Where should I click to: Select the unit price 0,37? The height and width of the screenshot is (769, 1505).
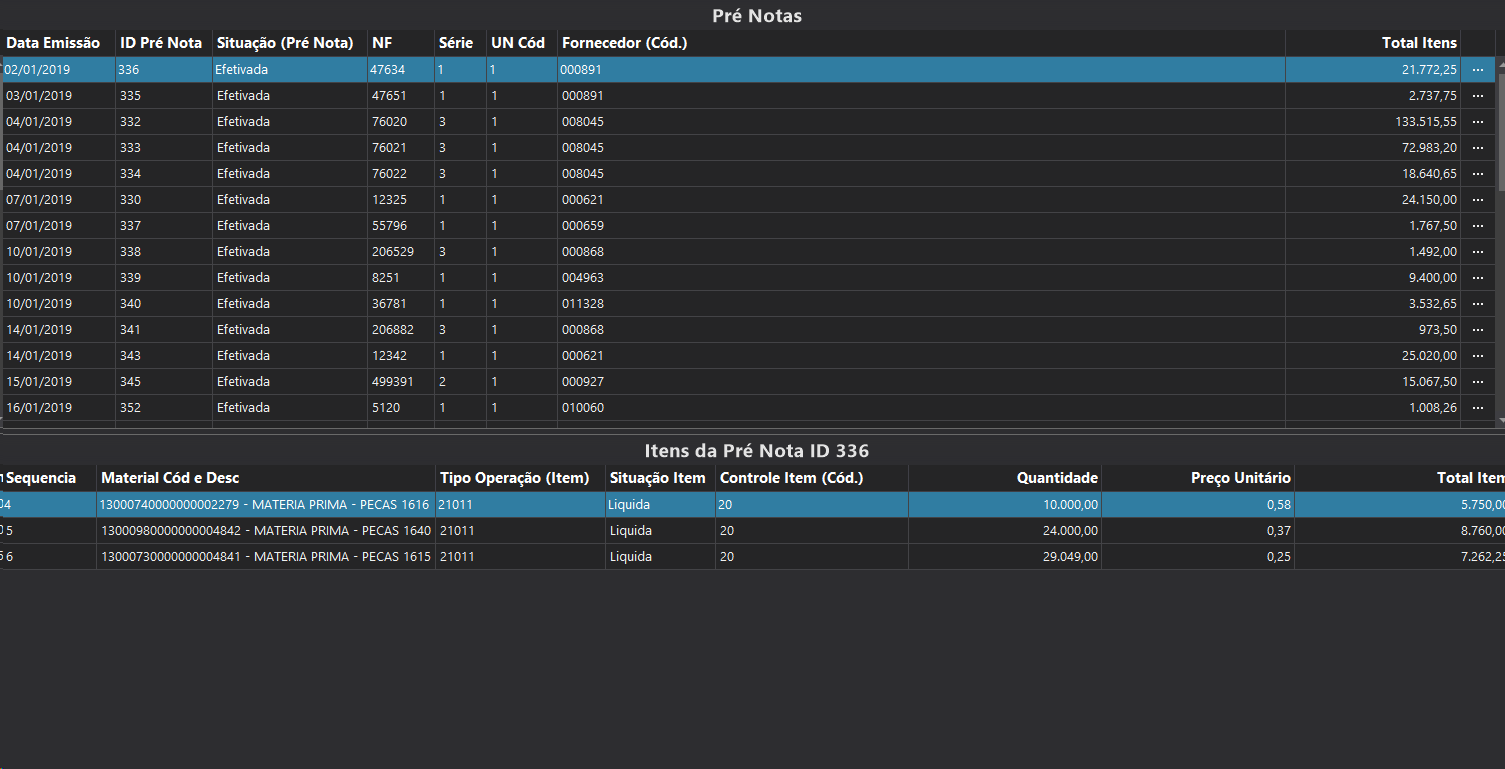coord(1278,531)
